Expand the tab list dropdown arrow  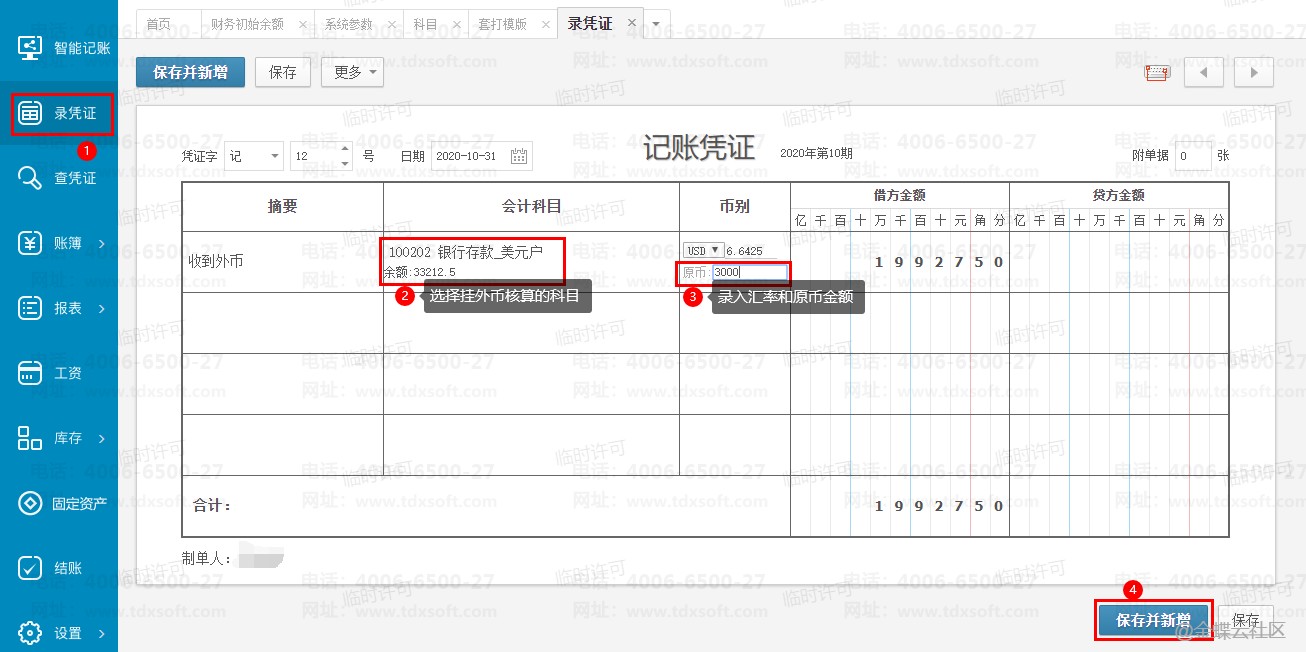tap(656, 24)
